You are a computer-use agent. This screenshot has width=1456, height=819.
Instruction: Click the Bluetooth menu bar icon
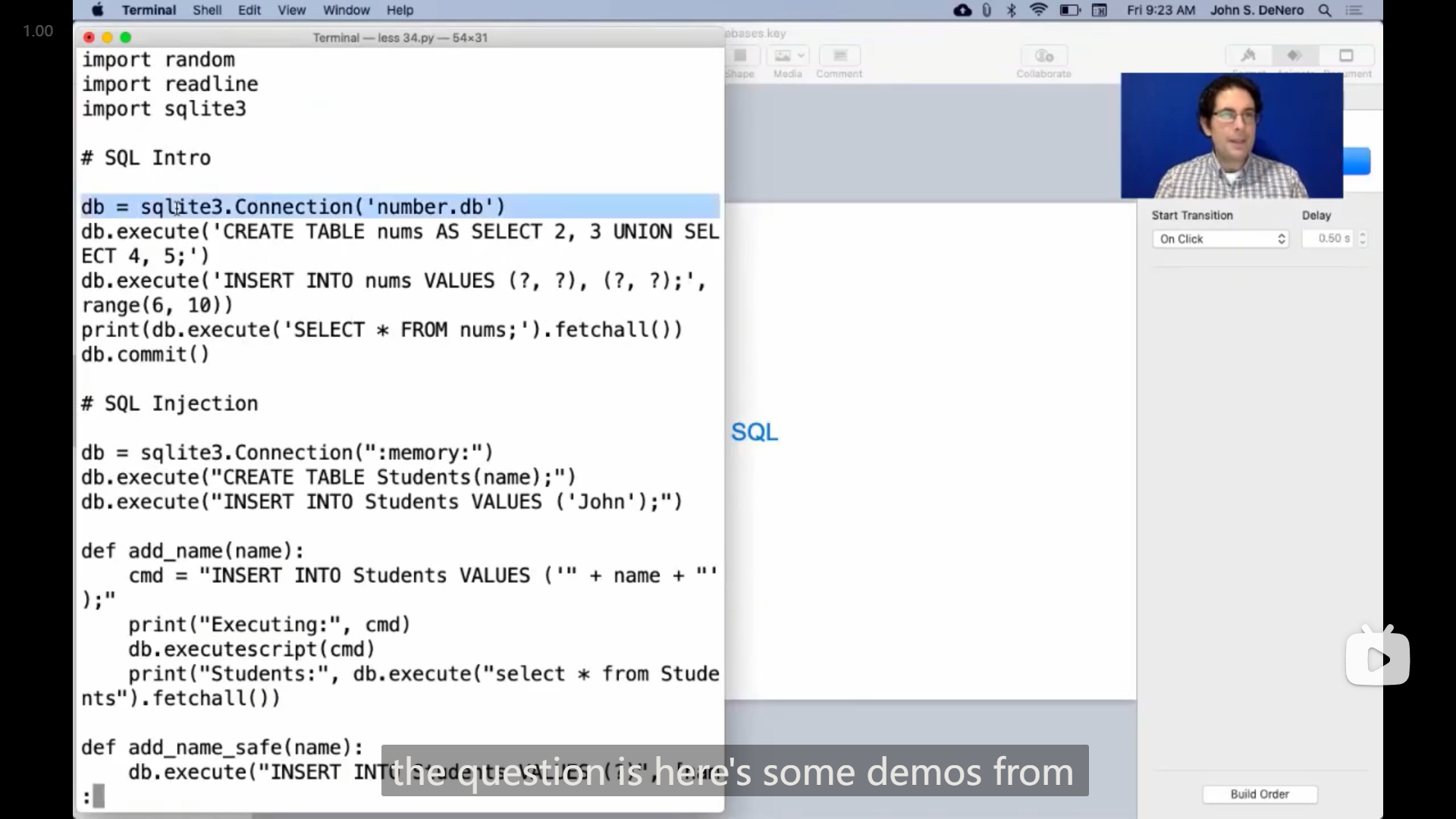tap(1012, 11)
